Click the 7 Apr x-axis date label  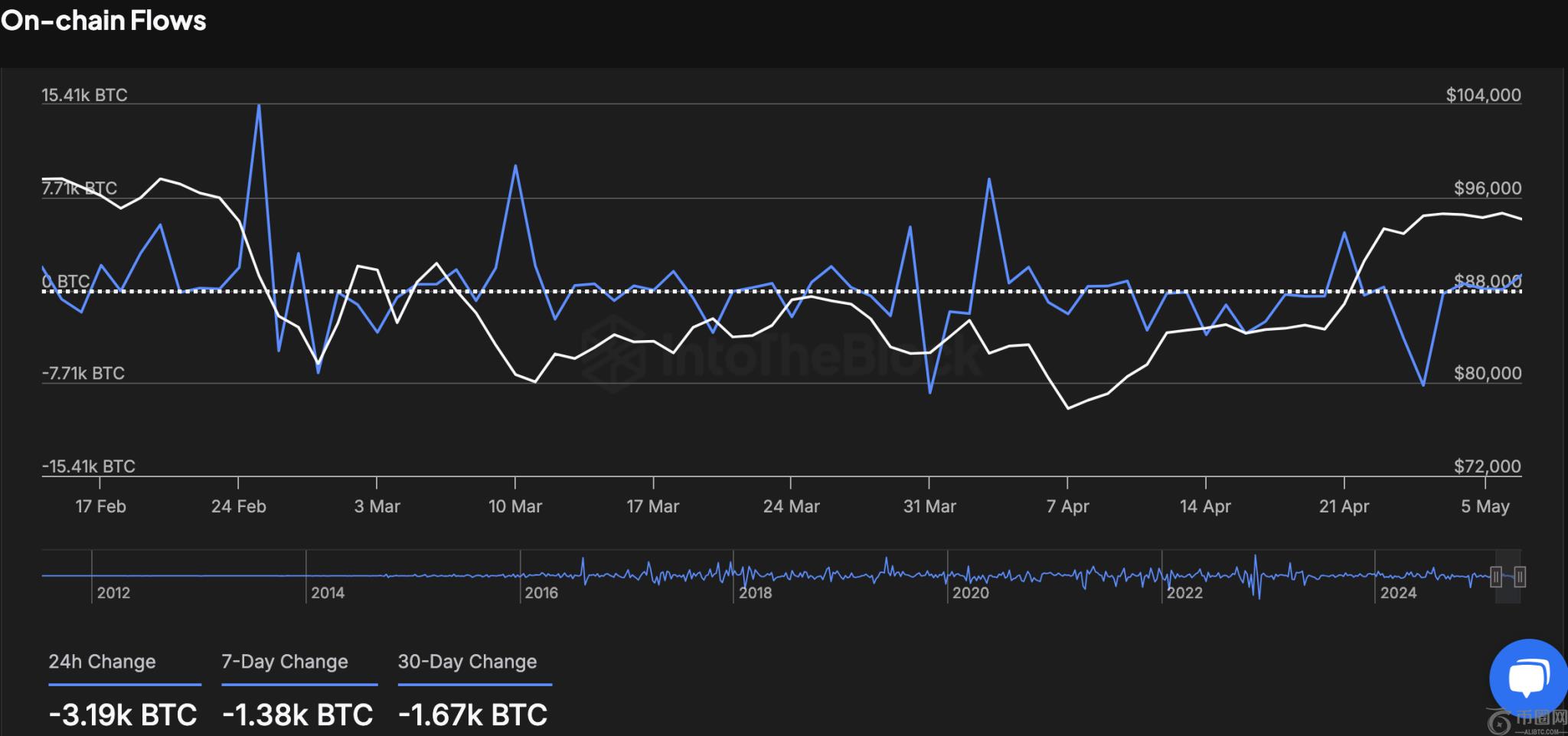1067,506
